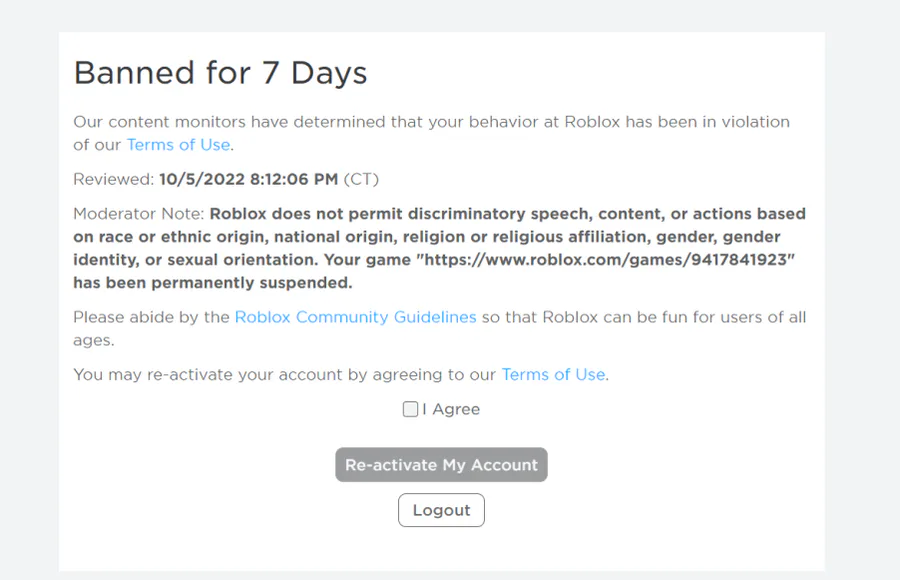Click the "Moderator Note:" label
This screenshot has width=900, height=580.
(139, 214)
